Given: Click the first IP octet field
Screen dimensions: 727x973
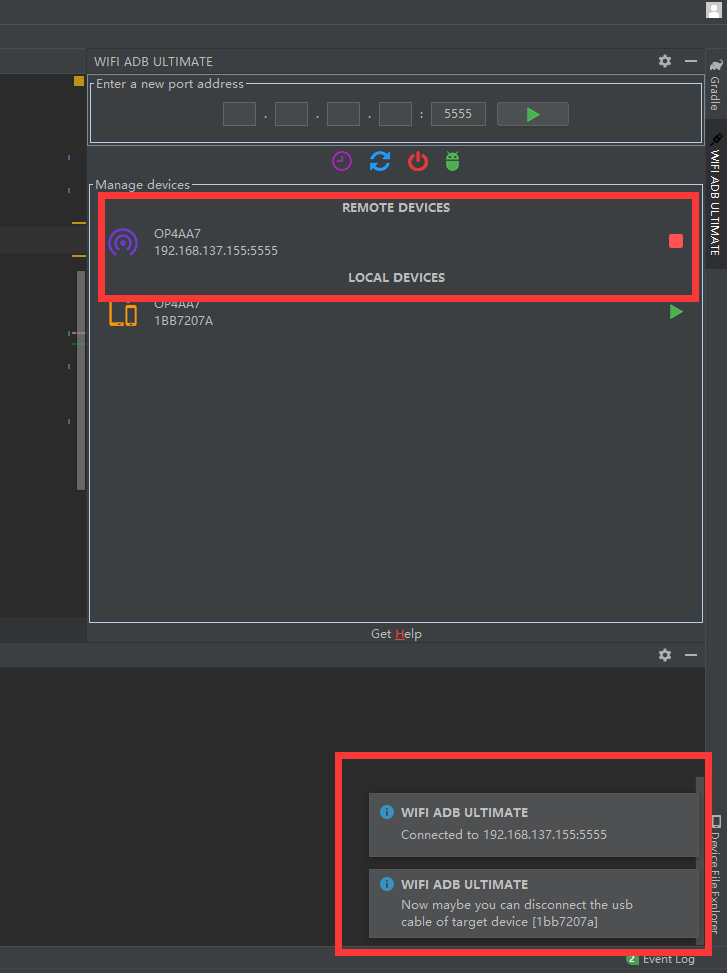Looking at the screenshot, I should coord(239,114).
